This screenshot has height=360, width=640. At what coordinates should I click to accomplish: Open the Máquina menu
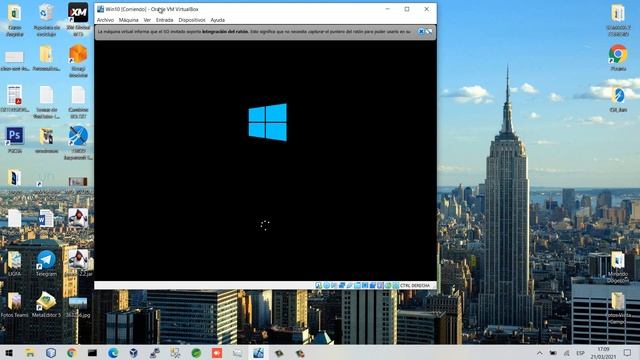[x=128, y=20]
